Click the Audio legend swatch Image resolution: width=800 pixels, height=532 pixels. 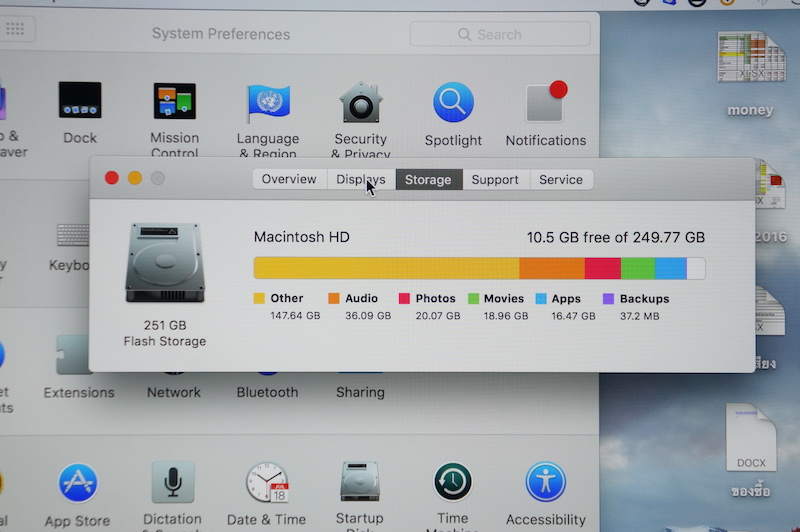pos(334,298)
